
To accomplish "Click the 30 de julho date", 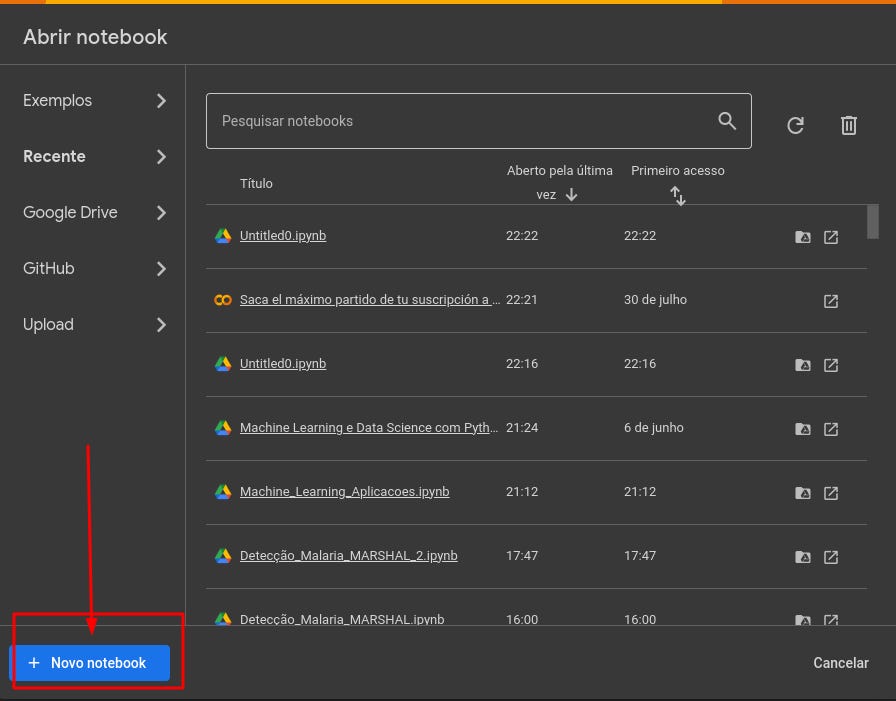I will pos(655,299).
